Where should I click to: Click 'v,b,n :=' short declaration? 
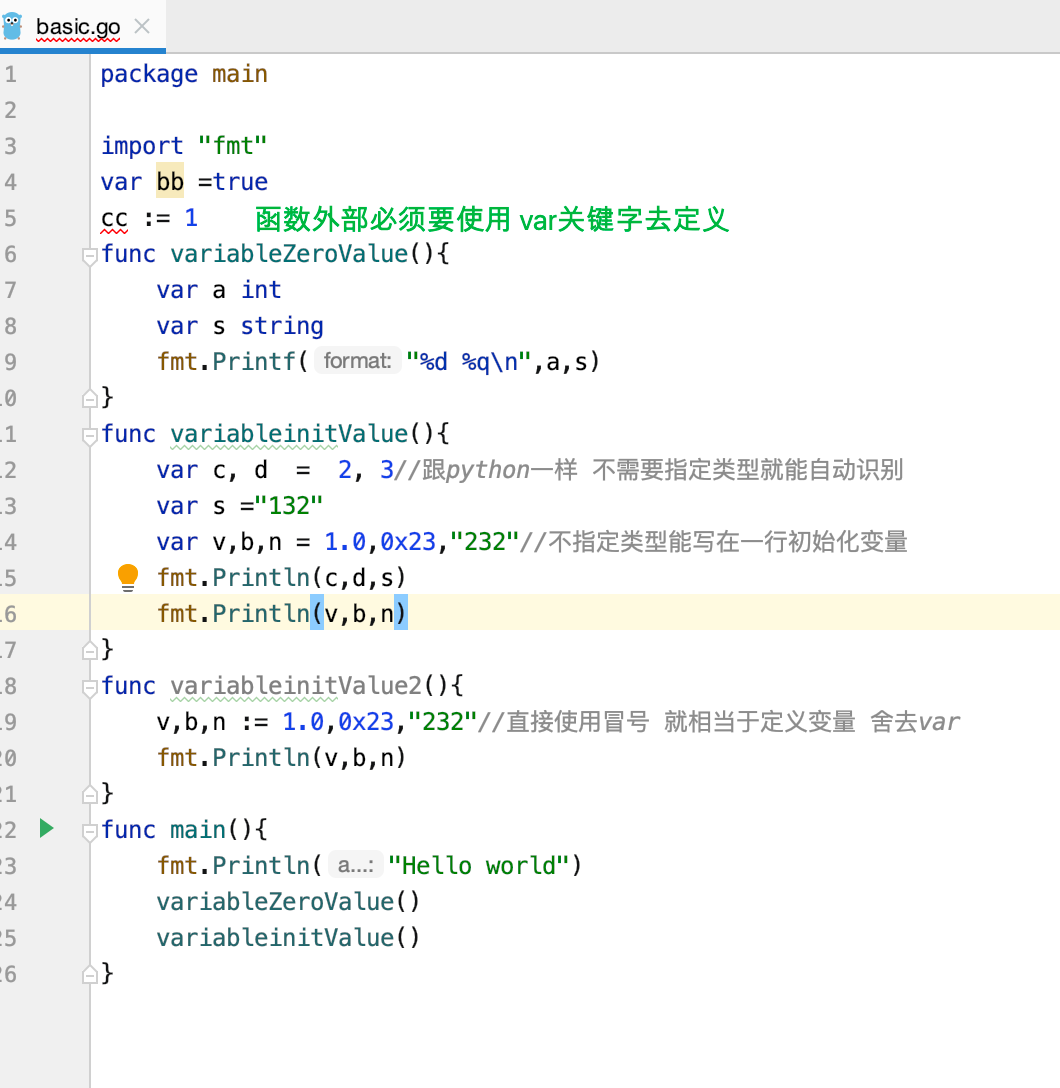click(x=212, y=722)
